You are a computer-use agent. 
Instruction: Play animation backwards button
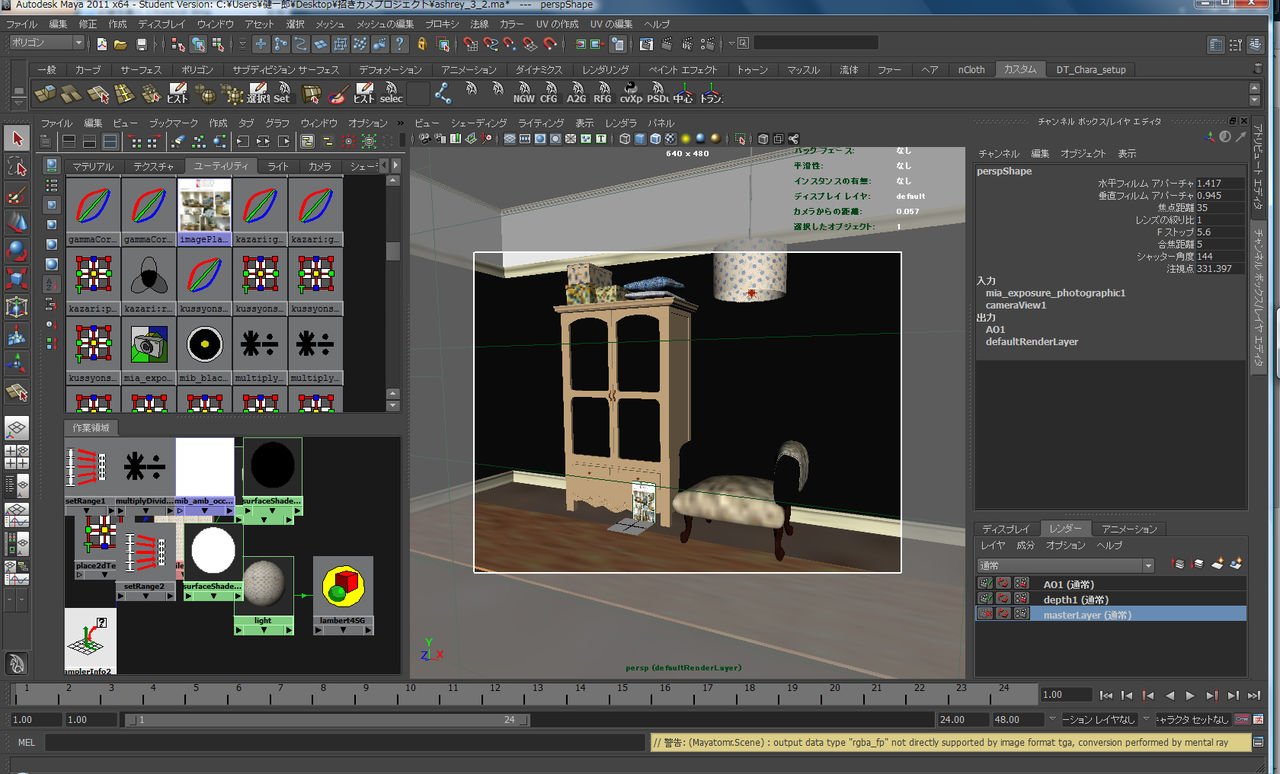click(x=1169, y=695)
